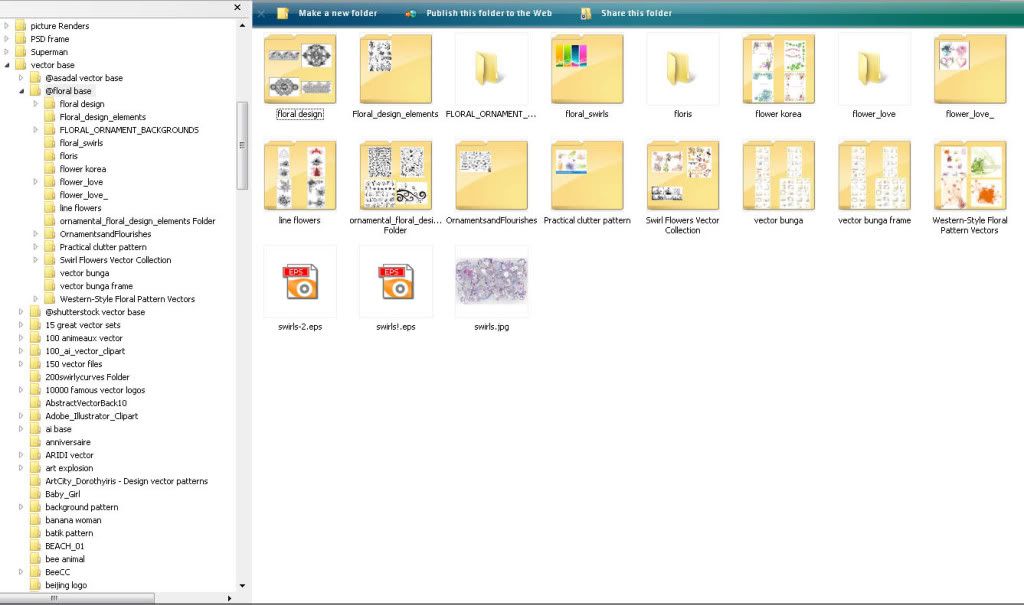Image resolution: width=1024 pixels, height=605 pixels.
Task: Open the vector bunga folder thumbnail
Action: [x=778, y=175]
